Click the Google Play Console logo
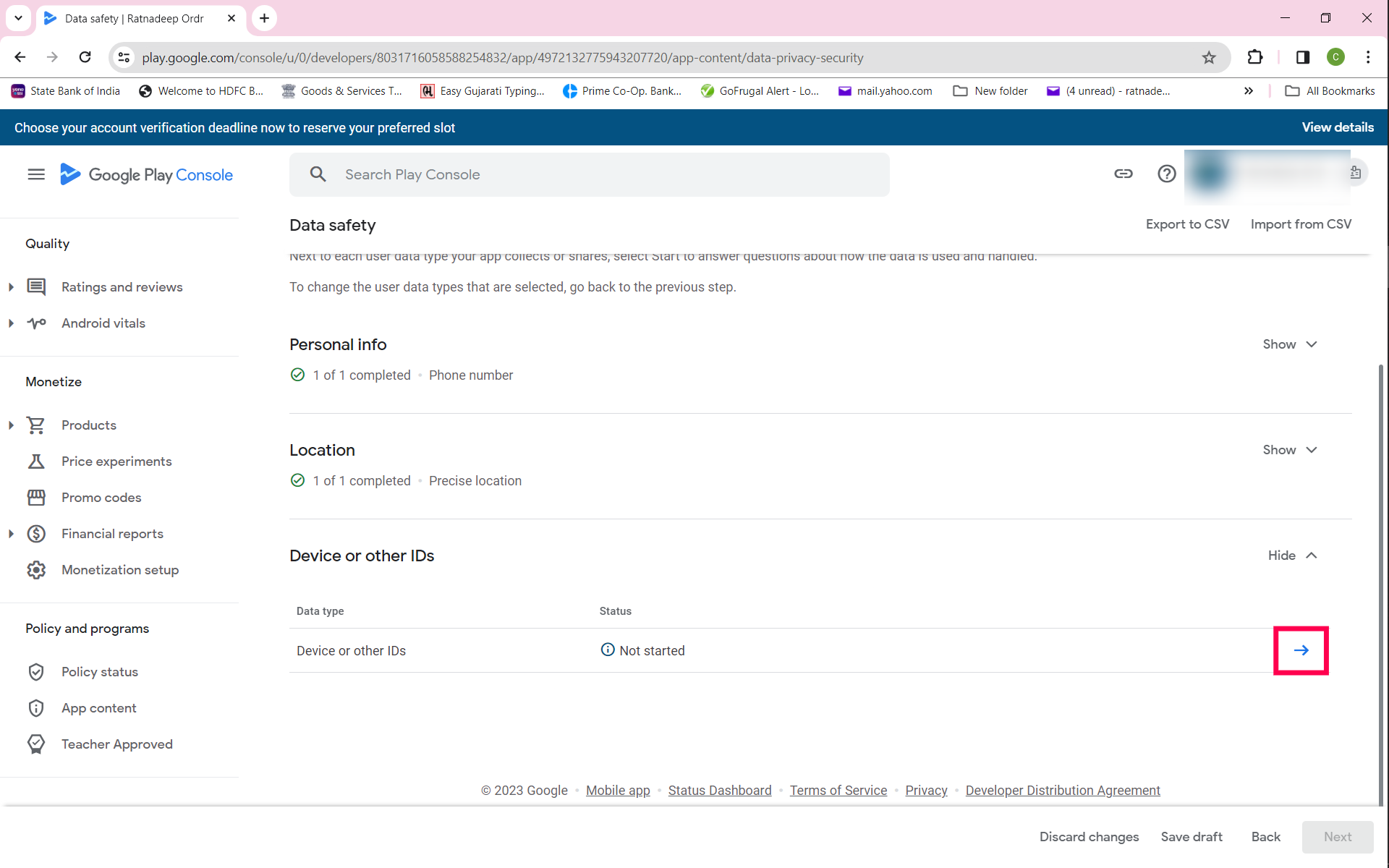 147,174
